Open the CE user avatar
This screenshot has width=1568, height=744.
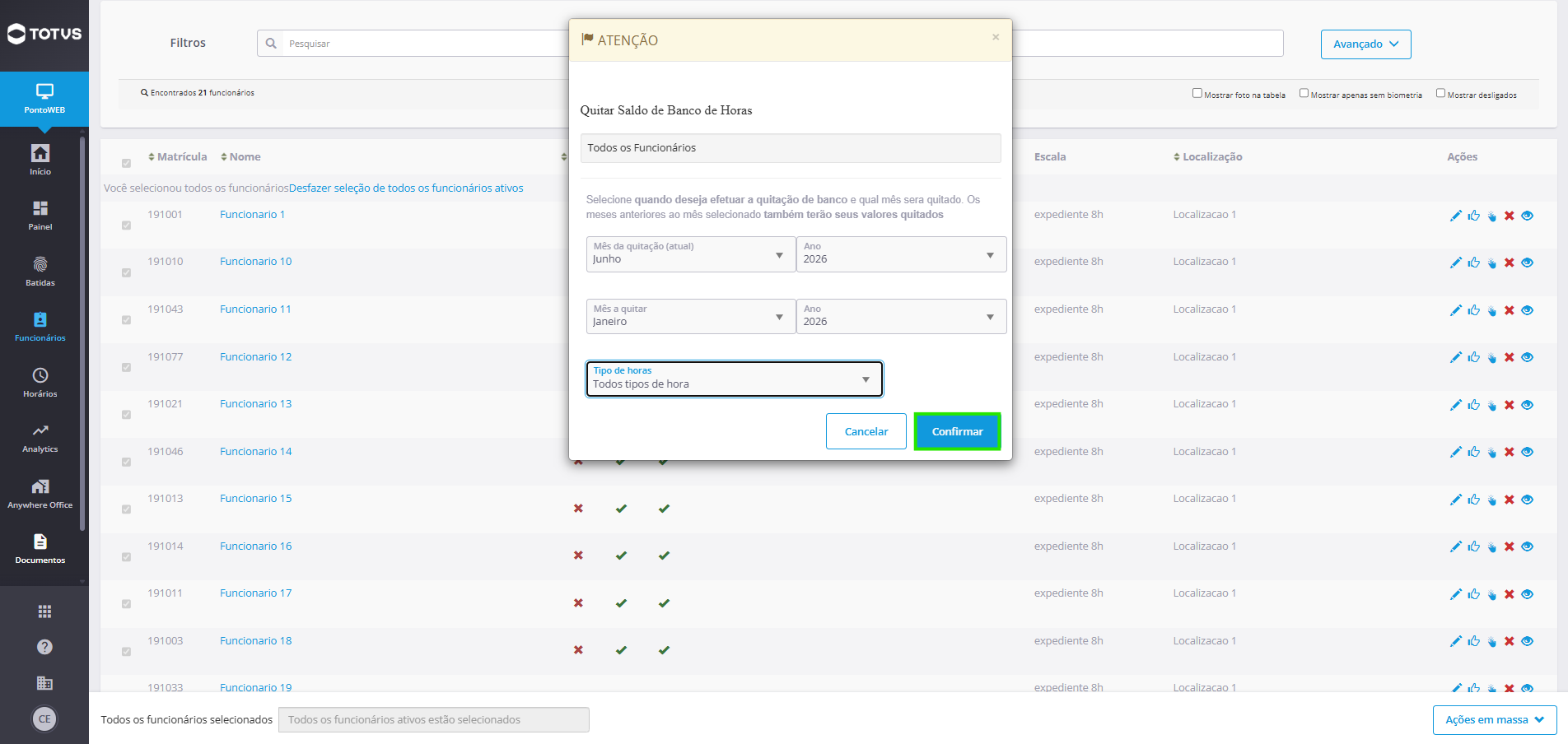pyautogui.click(x=44, y=718)
